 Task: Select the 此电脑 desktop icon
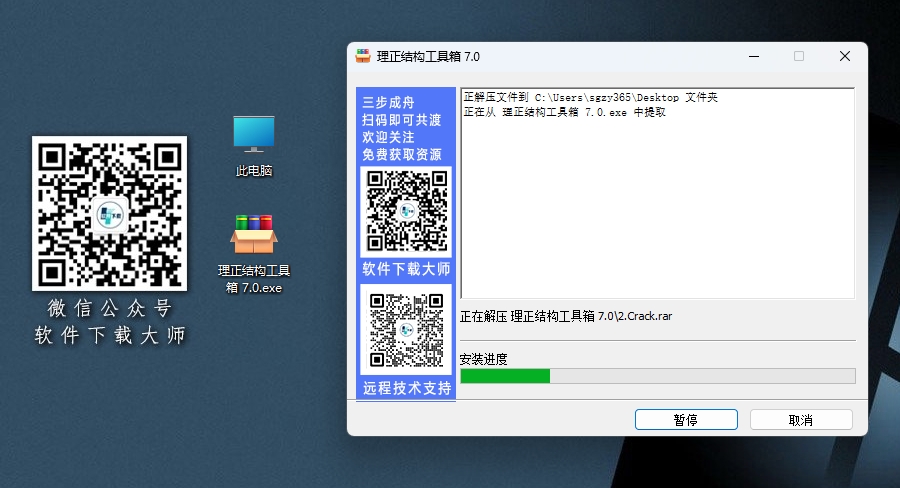(x=254, y=146)
